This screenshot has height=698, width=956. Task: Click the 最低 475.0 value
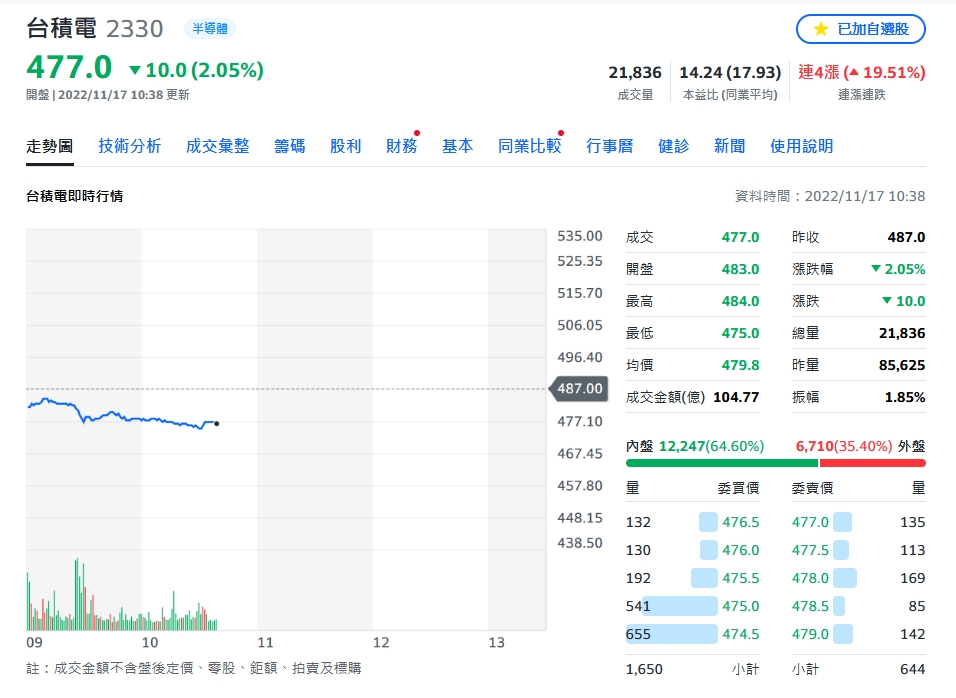(741, 333)
